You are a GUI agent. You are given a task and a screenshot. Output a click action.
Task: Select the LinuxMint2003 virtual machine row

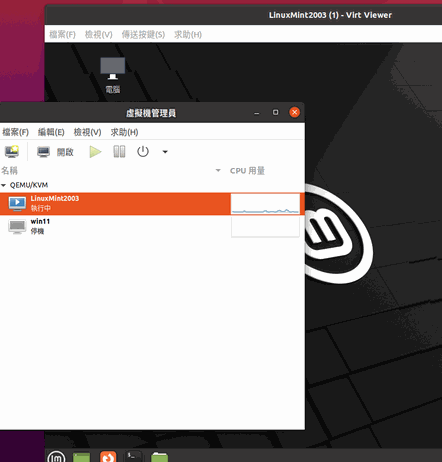coord(152,203)
